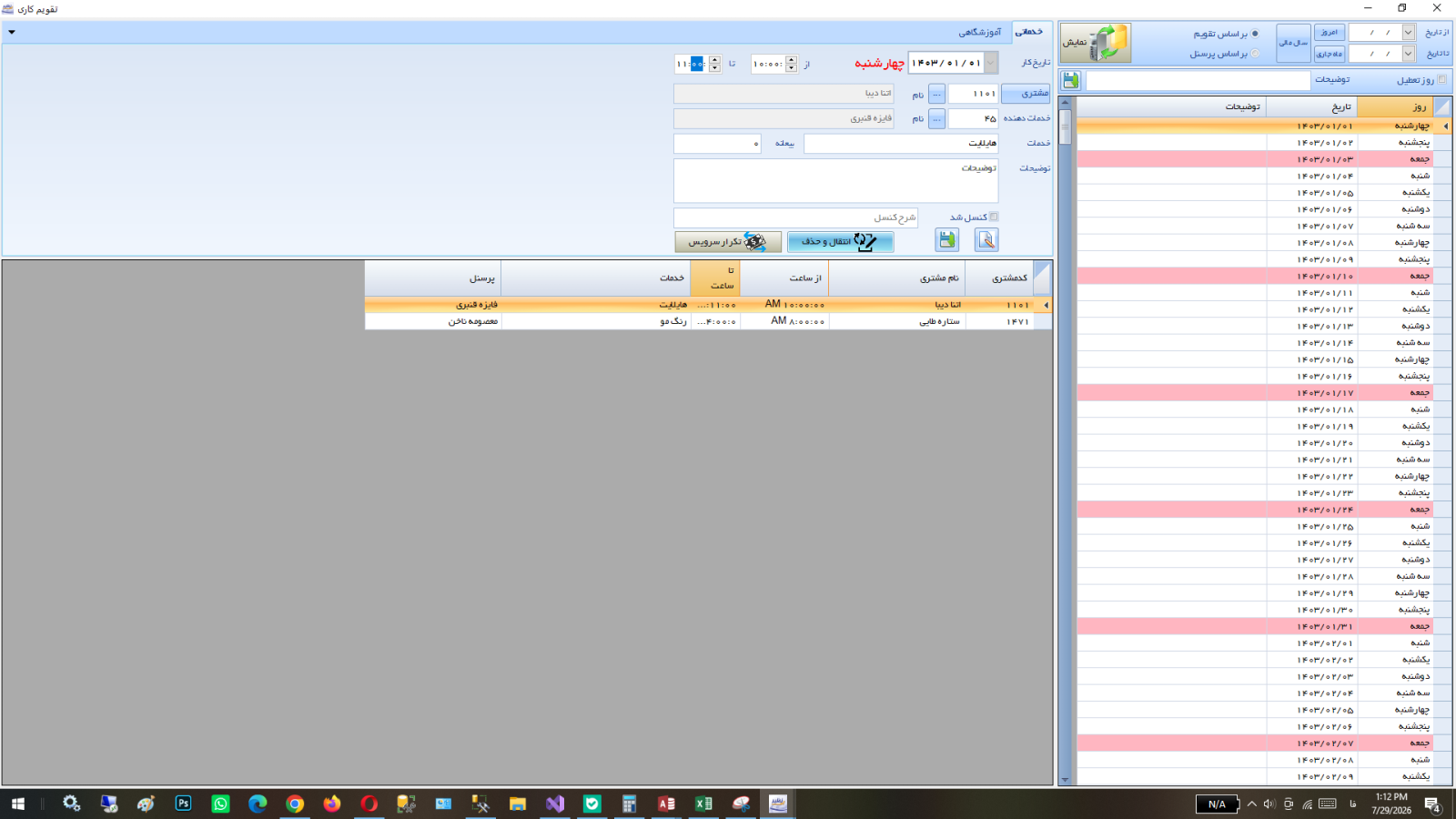1456x819 pixels.
Task: Open the تا تاریخ date dropdown
Action: (1409, 54)
